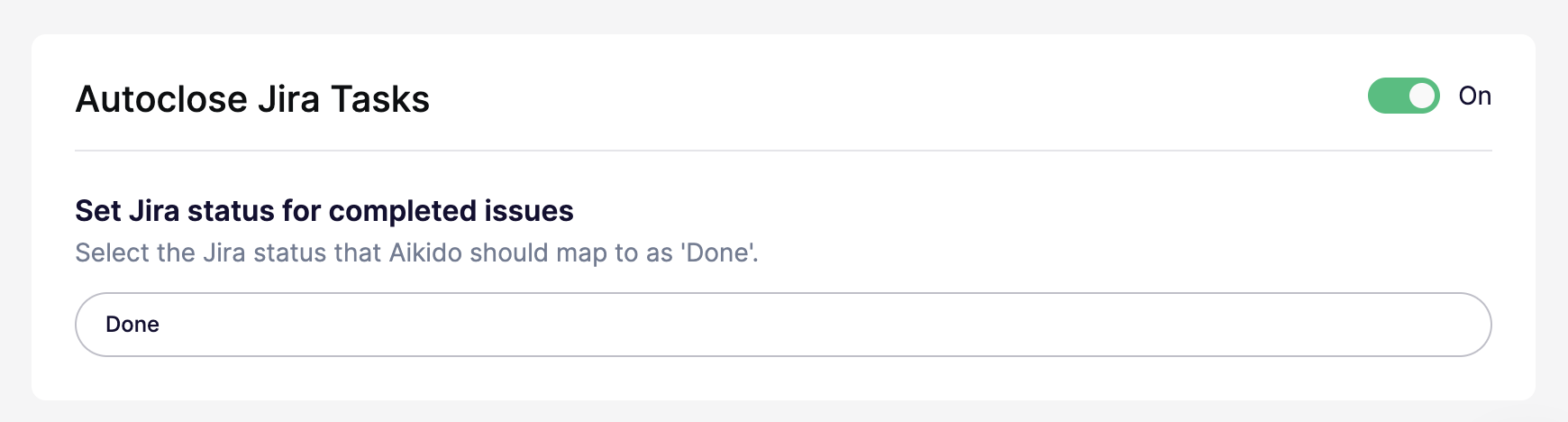1568x422 pixels.
Task: Click the "On" label beside the switch
Action: pos(1474,96)
